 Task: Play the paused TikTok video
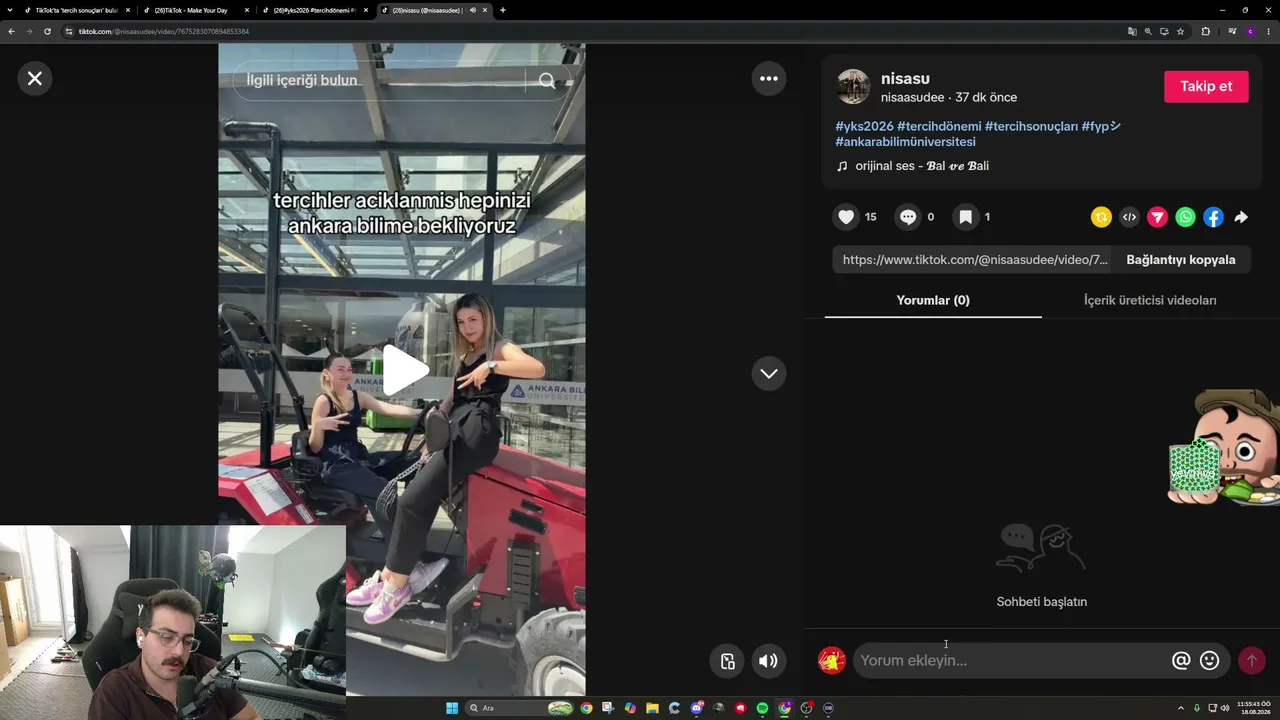[x=404, y=371]
